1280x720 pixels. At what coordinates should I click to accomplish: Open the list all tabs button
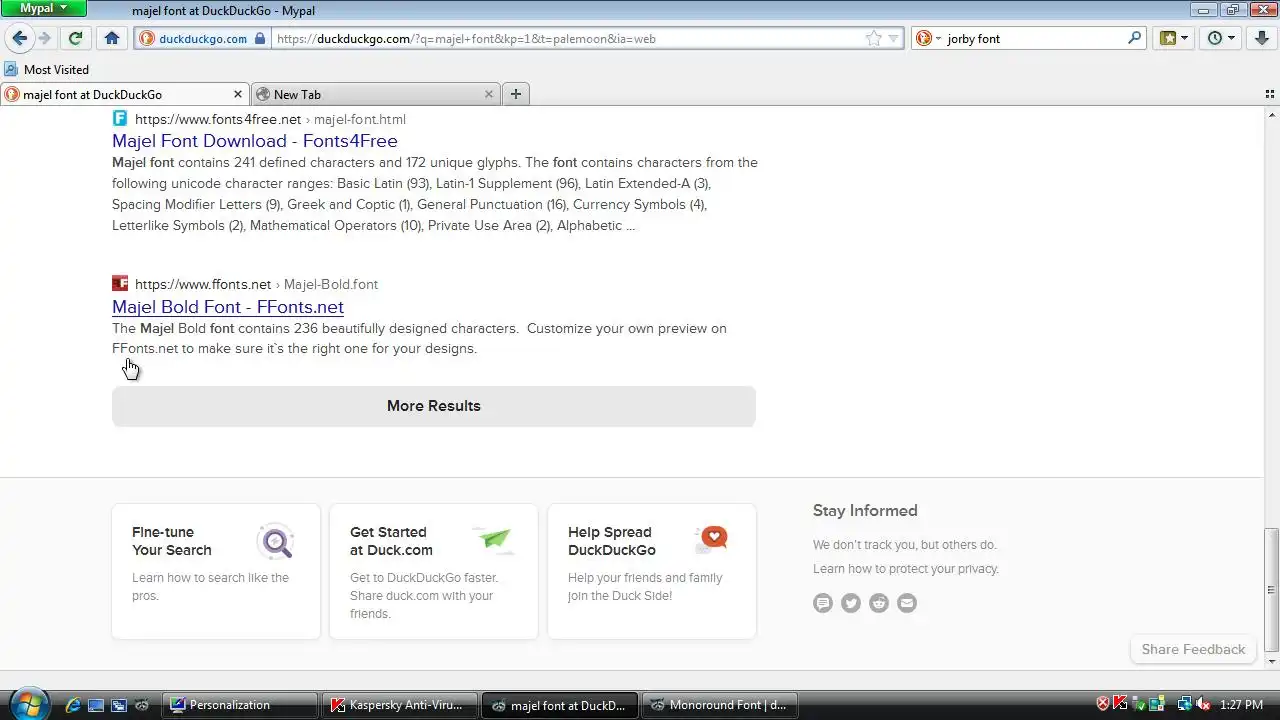pyautogui.click(x=1270, y=94)
